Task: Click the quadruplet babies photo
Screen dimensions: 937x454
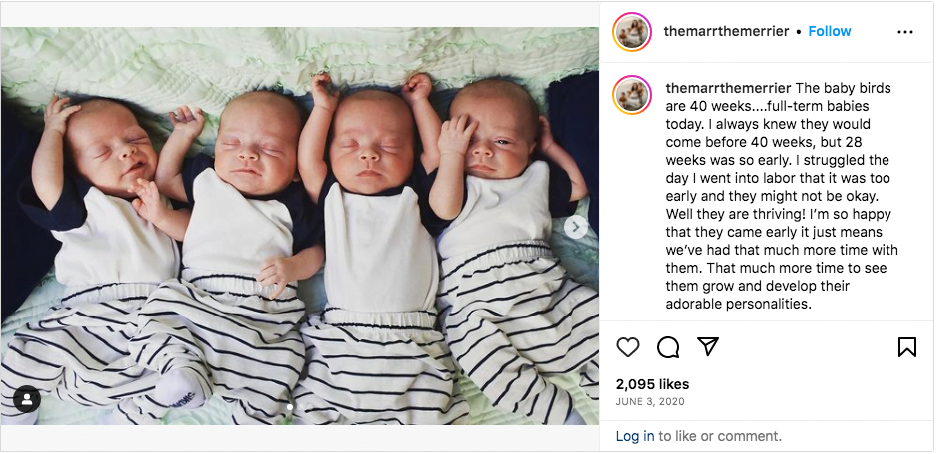Action: pos(299,226)
